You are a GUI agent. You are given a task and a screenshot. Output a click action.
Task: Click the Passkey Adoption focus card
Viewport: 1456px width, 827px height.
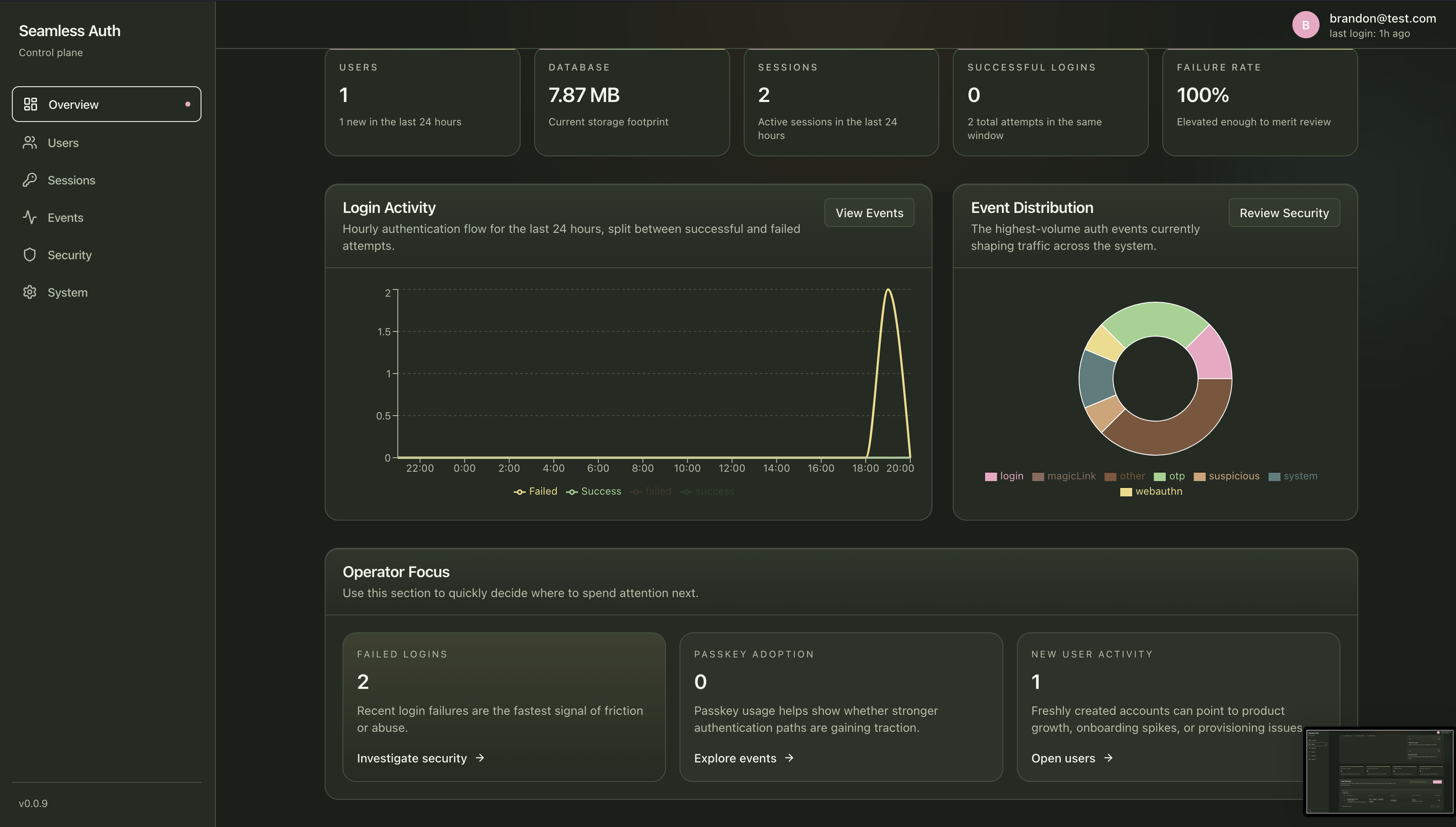coord(841,707)
